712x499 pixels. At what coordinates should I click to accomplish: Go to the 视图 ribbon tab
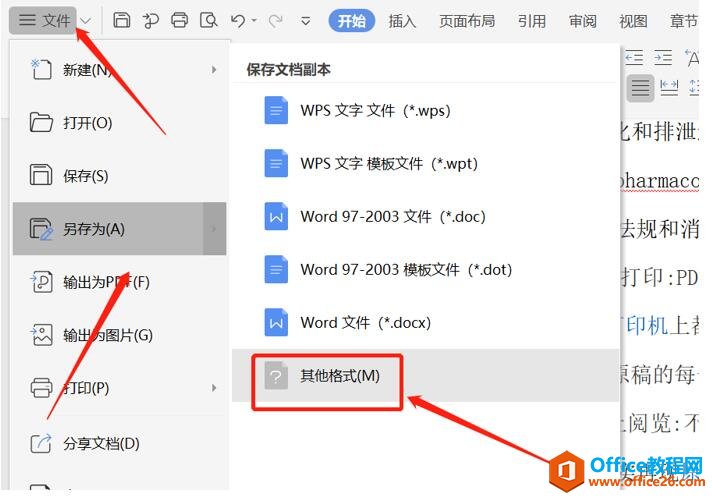coord(633,21)
